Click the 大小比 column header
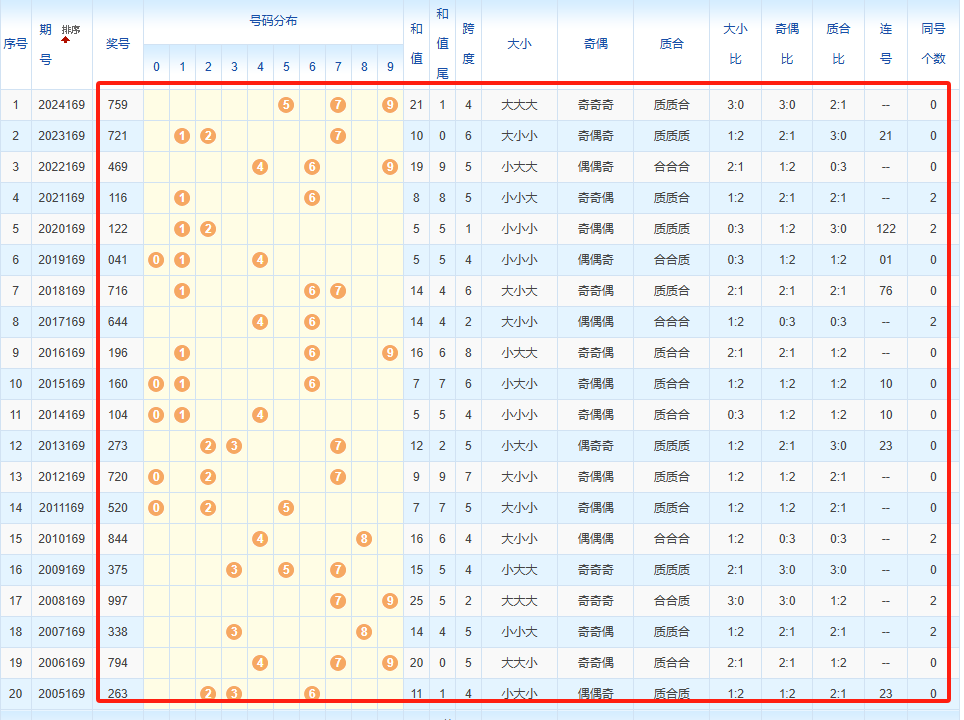The image size is (964, 720). point(735,44)
